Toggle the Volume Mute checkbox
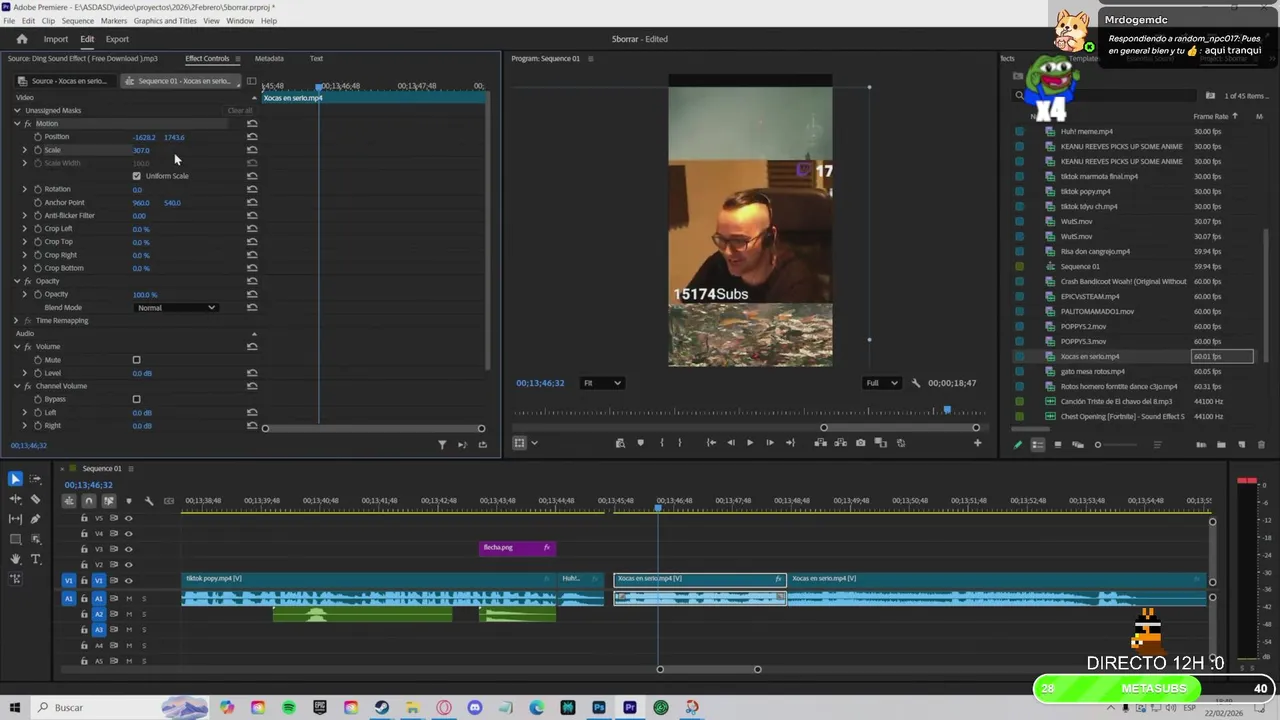The width and height of the screenshot is (1280, 720). (137, 360)
